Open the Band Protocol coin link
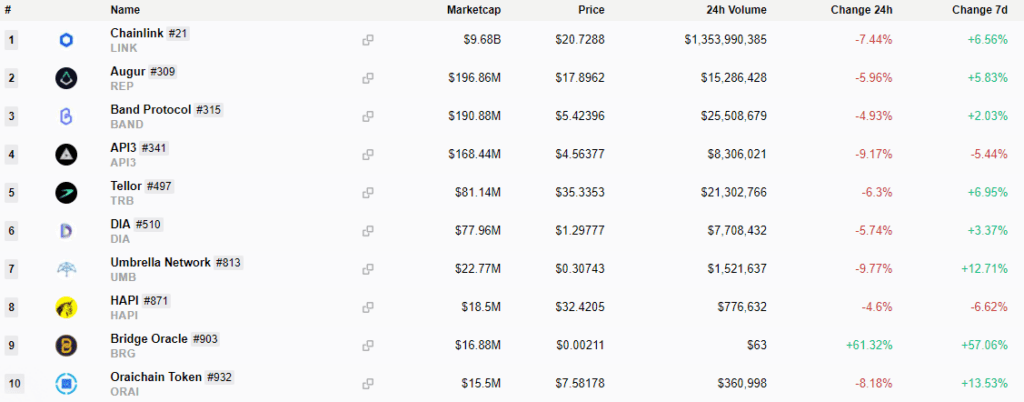Viewport: 1024px width, 402px height. tap(151, 109)
